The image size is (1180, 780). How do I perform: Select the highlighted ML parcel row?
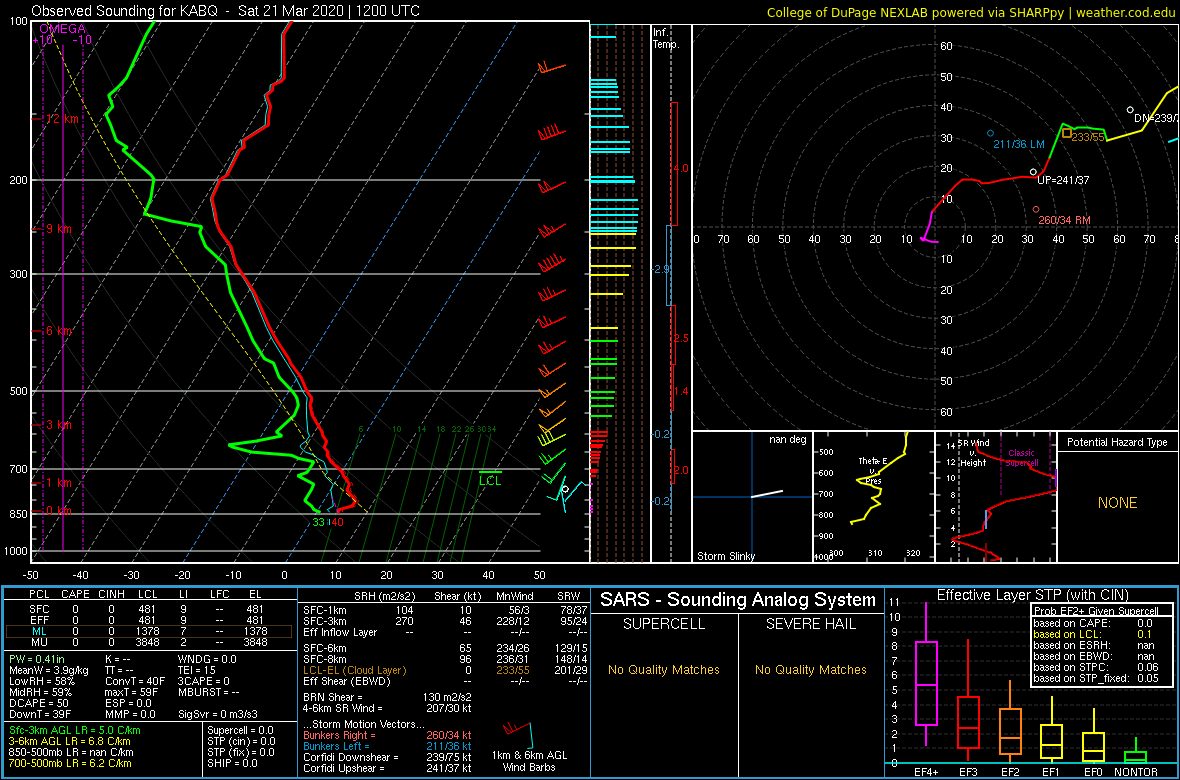click(x=149, y=632)
